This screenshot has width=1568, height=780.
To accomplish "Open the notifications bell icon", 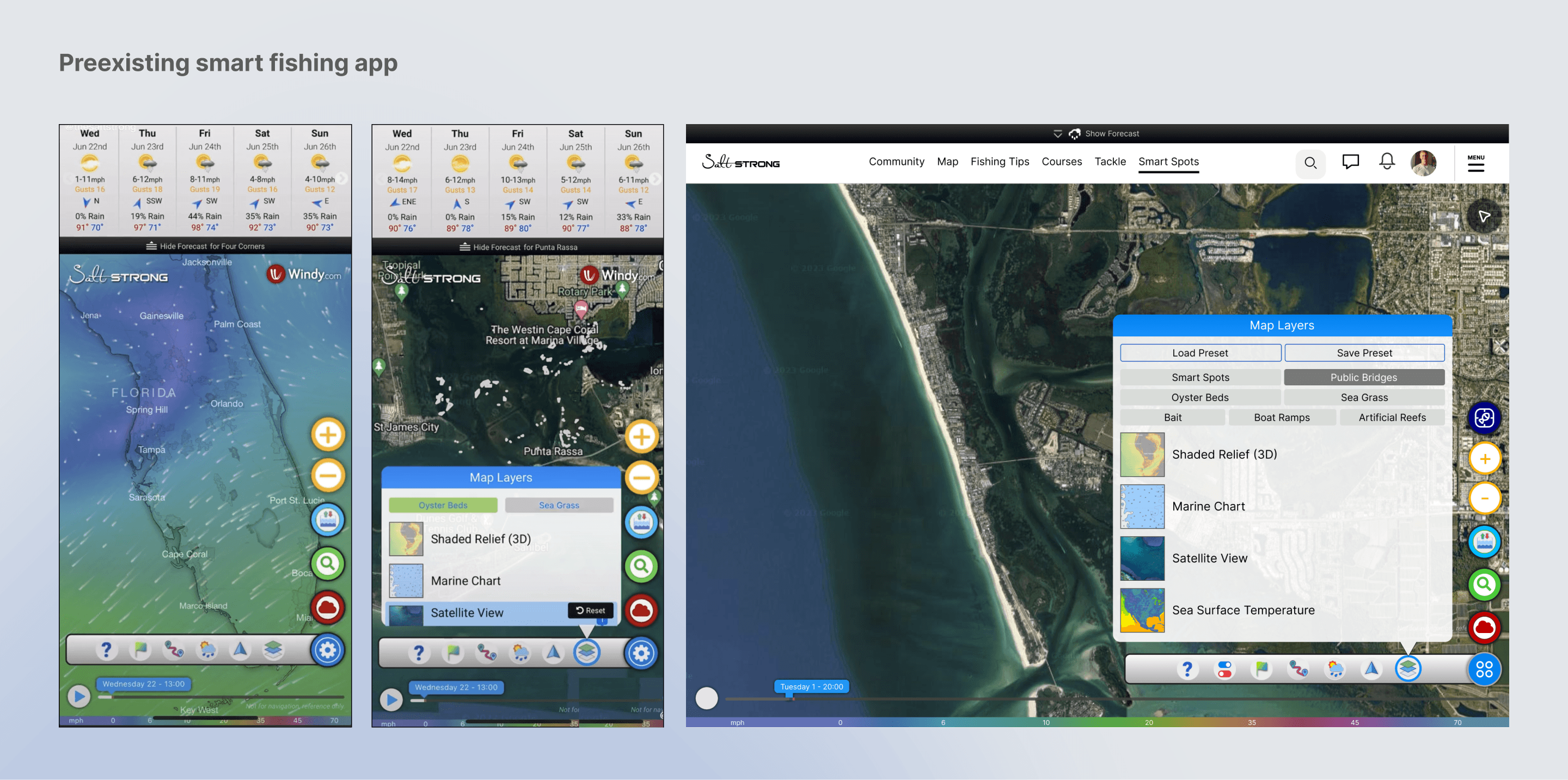I will click(x=1387, y=162).
